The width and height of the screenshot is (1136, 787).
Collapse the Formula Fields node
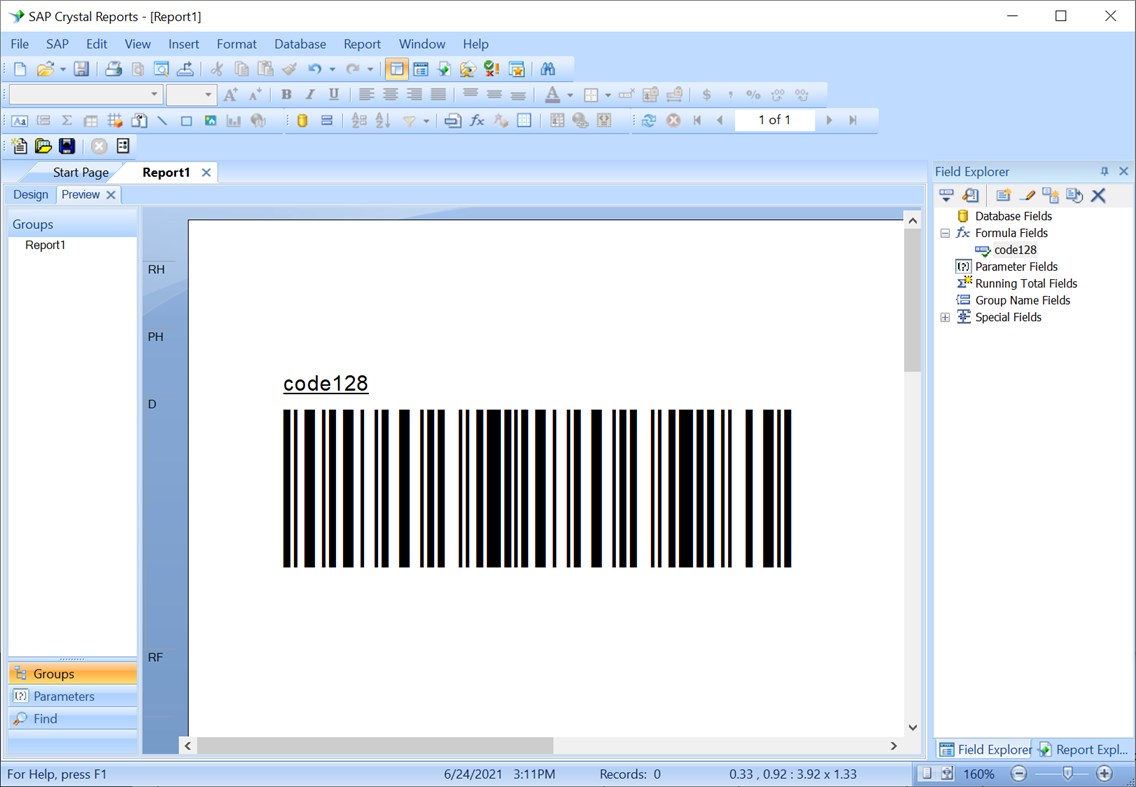click(944, 232)
